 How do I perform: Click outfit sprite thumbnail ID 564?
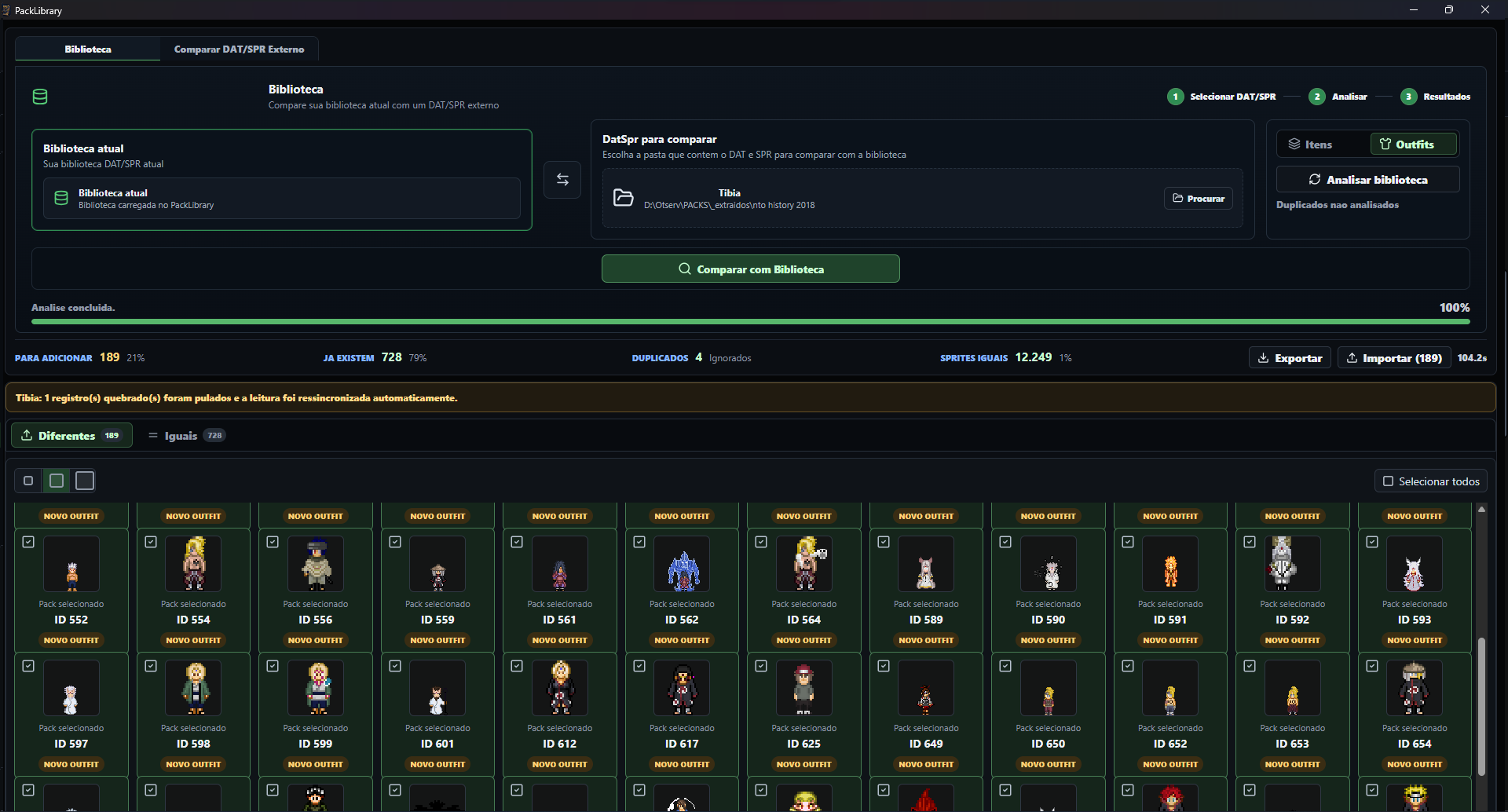click(x=804, y=564)
